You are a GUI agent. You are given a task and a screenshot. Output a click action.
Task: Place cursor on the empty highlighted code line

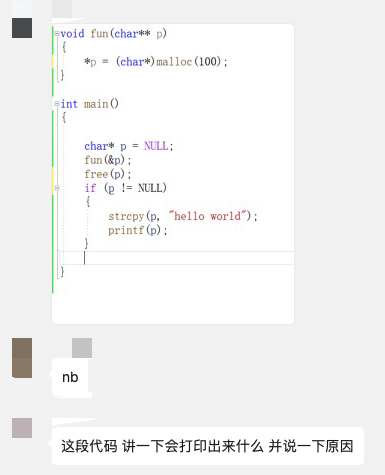pos(177,258)
